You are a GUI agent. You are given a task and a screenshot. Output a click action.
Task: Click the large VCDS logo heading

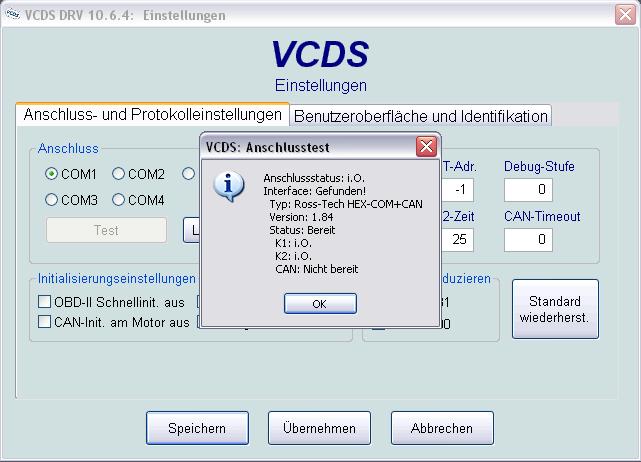click(320, 54)
